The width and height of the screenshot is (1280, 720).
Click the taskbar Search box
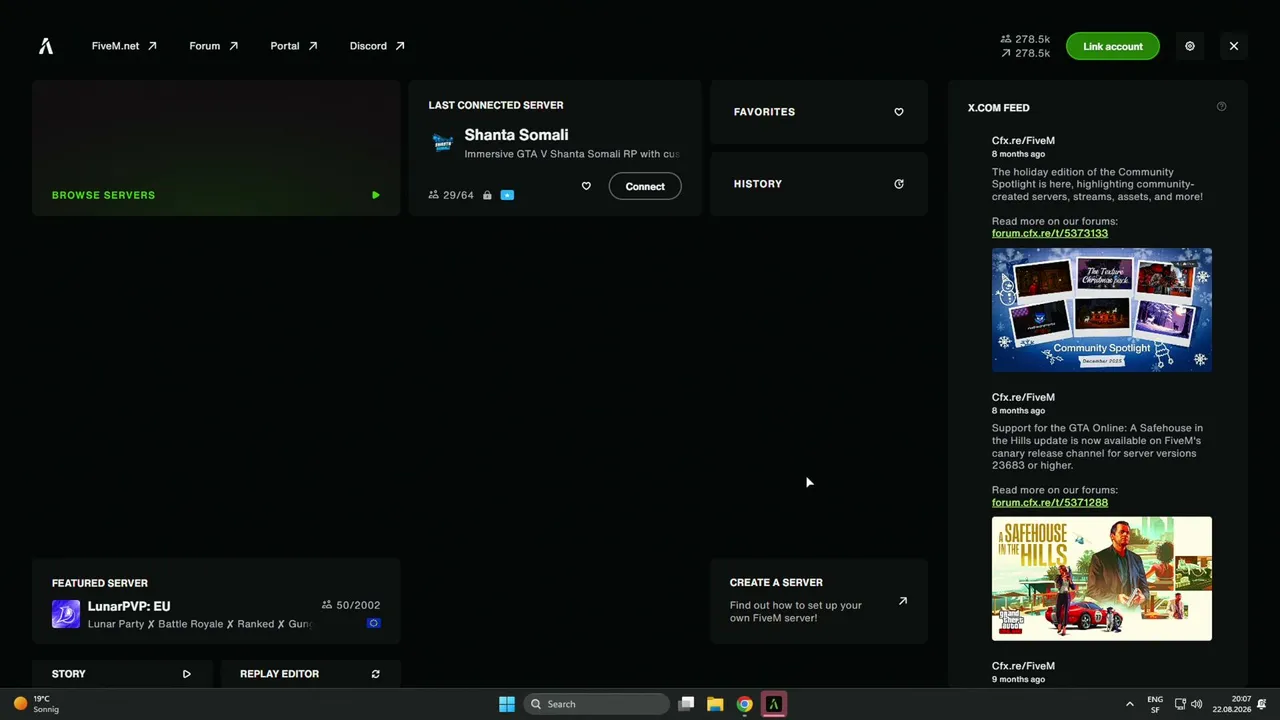point(596,704)
